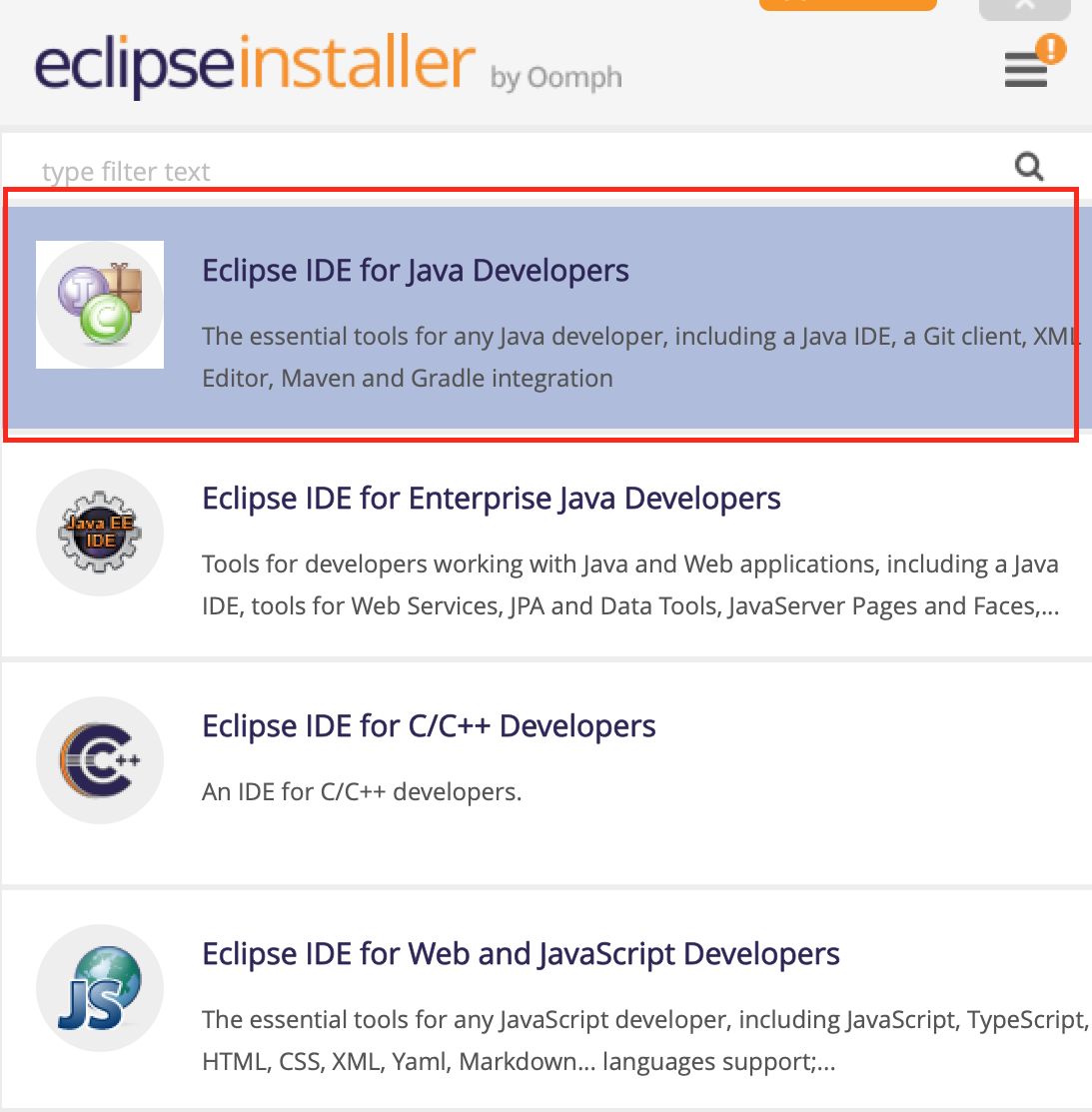Click the 'by Oomph' label
This screenshot has height=1112, width=1092.
555,77
